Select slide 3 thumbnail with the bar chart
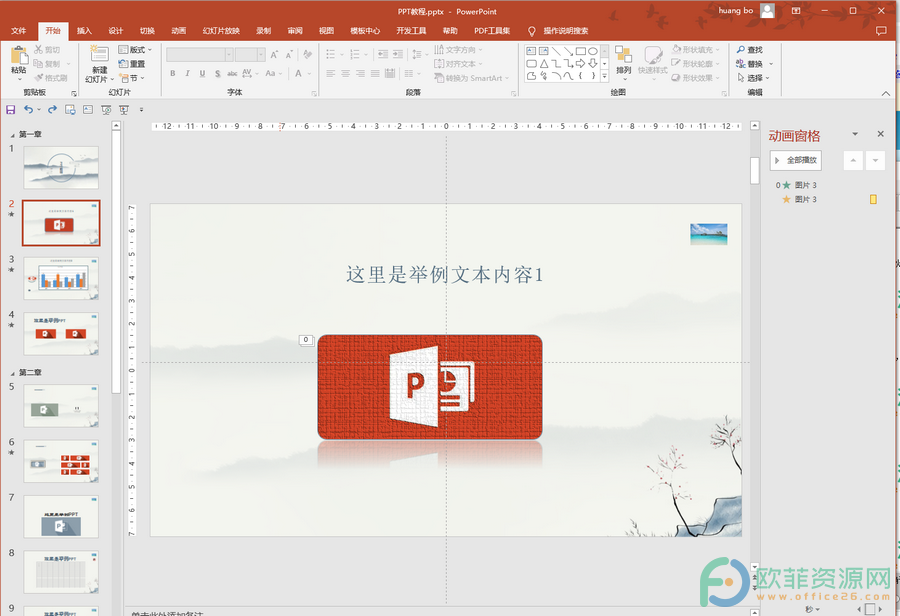Viewport: 900px width, 616px height. [61, 278]
